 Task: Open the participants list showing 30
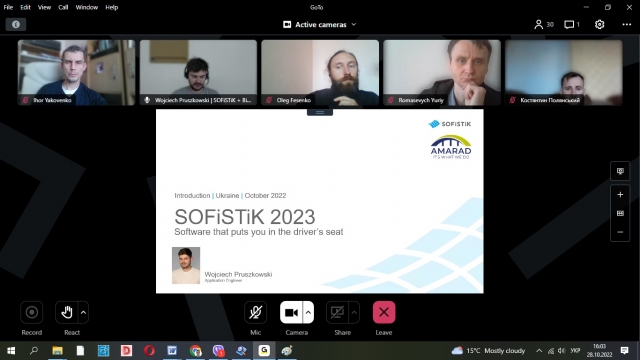pyautogui.click(x=544, y=24)
